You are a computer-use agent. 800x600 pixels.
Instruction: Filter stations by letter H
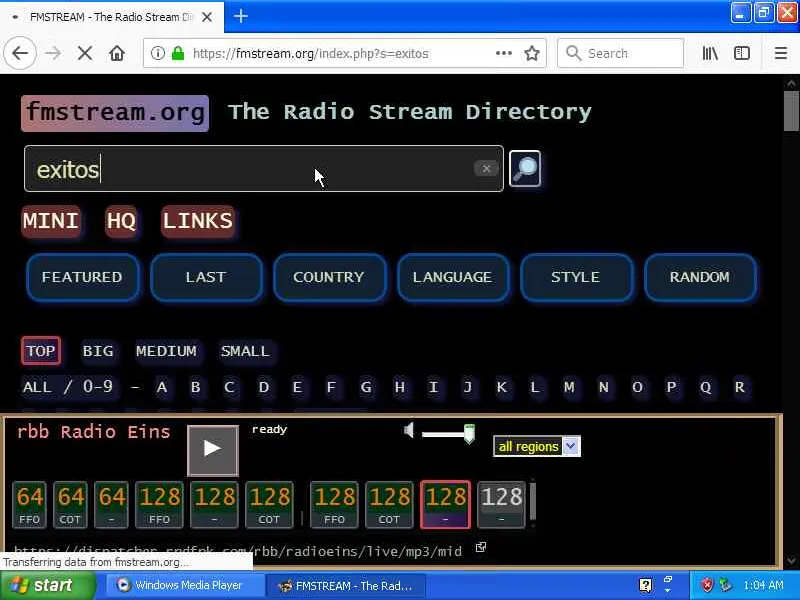[x=400, y=387]
